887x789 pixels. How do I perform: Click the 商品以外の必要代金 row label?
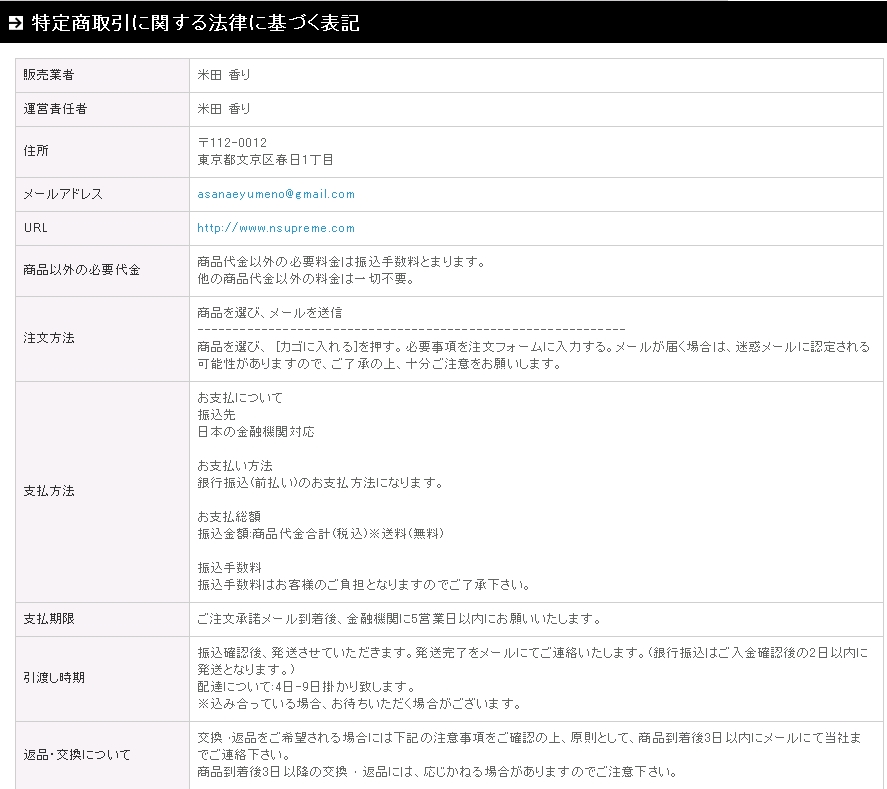click(82, 270)
